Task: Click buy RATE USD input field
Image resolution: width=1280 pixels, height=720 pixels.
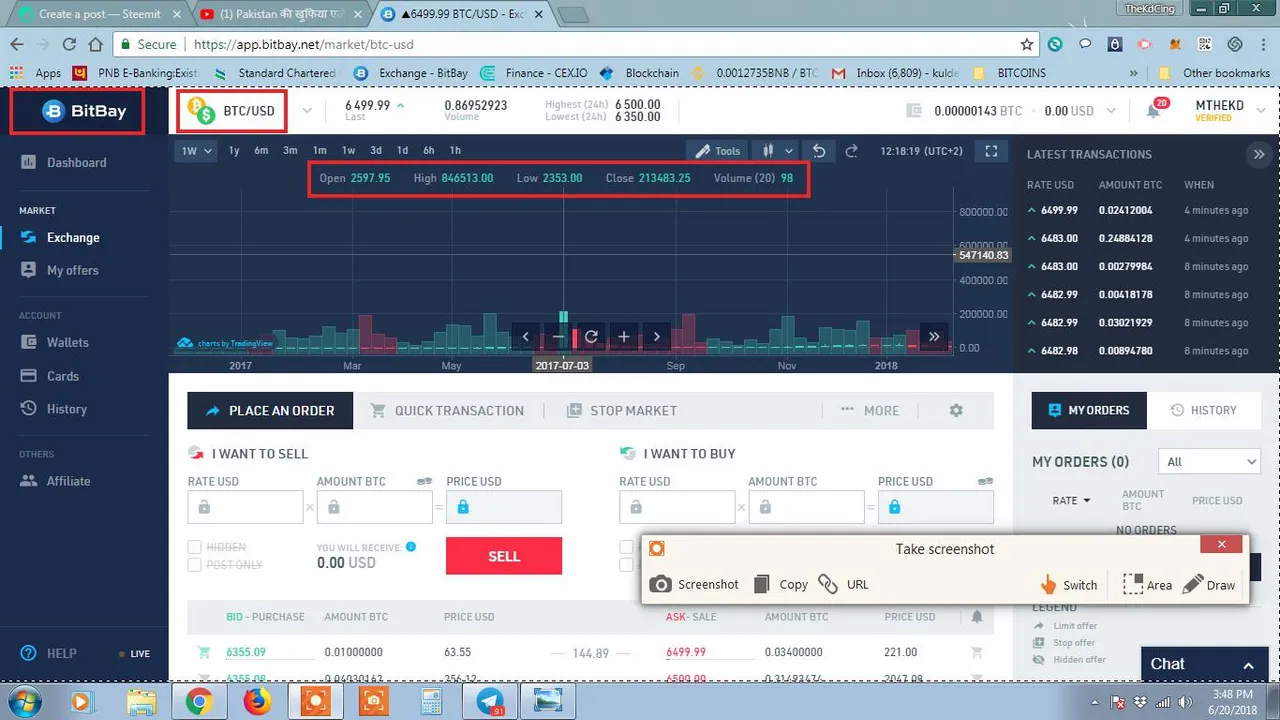Action: [677, 507]
